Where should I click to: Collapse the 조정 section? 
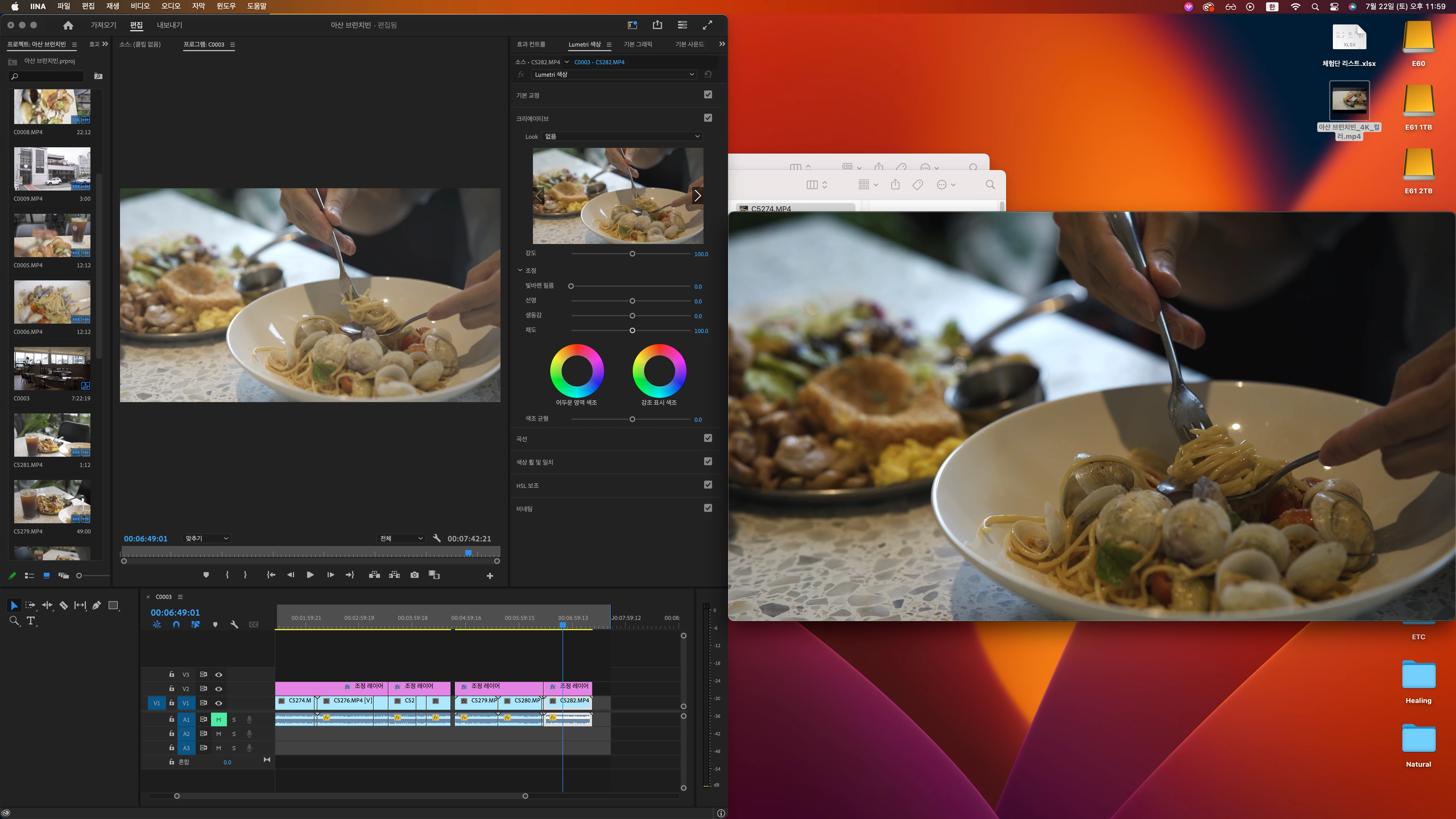coord(520,270)
